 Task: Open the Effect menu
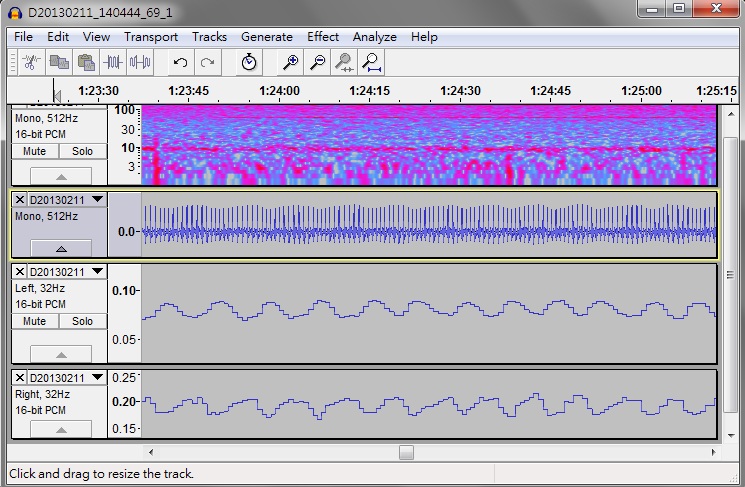[323, 37]
